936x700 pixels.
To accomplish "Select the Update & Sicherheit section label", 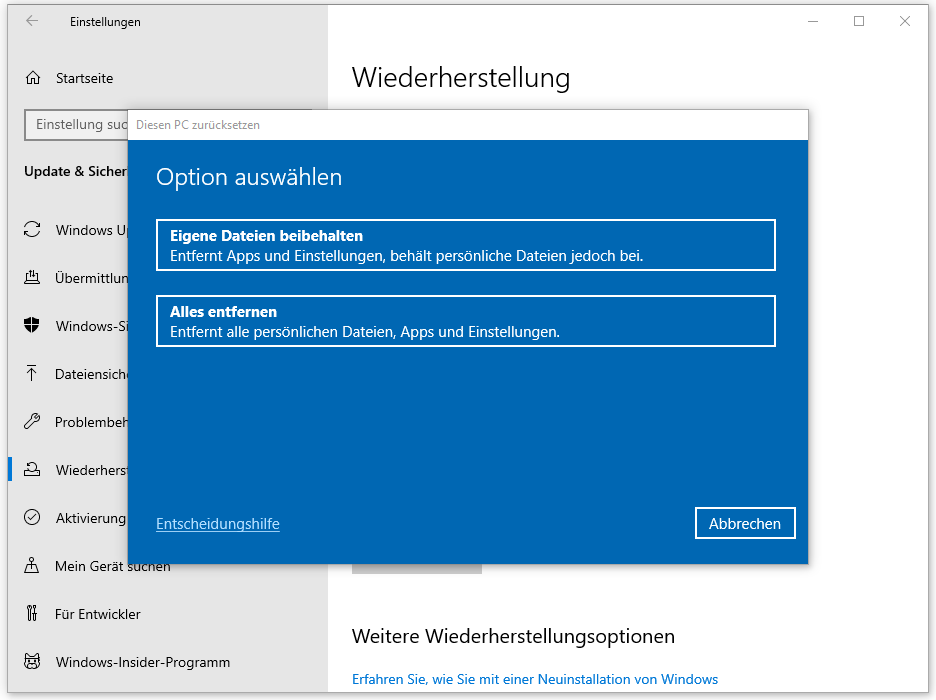I will 75,171.
